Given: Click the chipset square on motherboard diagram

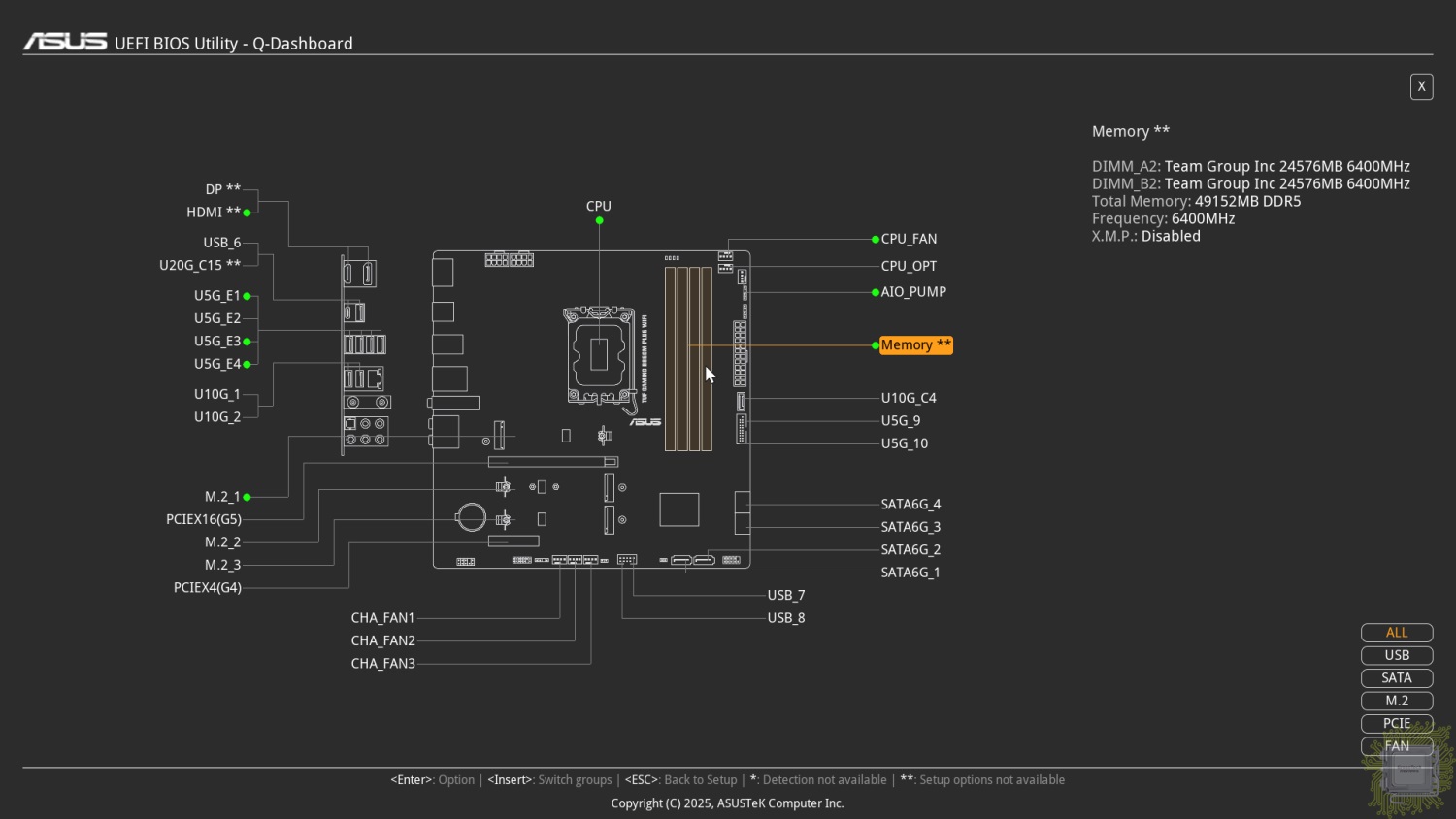Looking at the screenshot, I should (x=679, y=509).
